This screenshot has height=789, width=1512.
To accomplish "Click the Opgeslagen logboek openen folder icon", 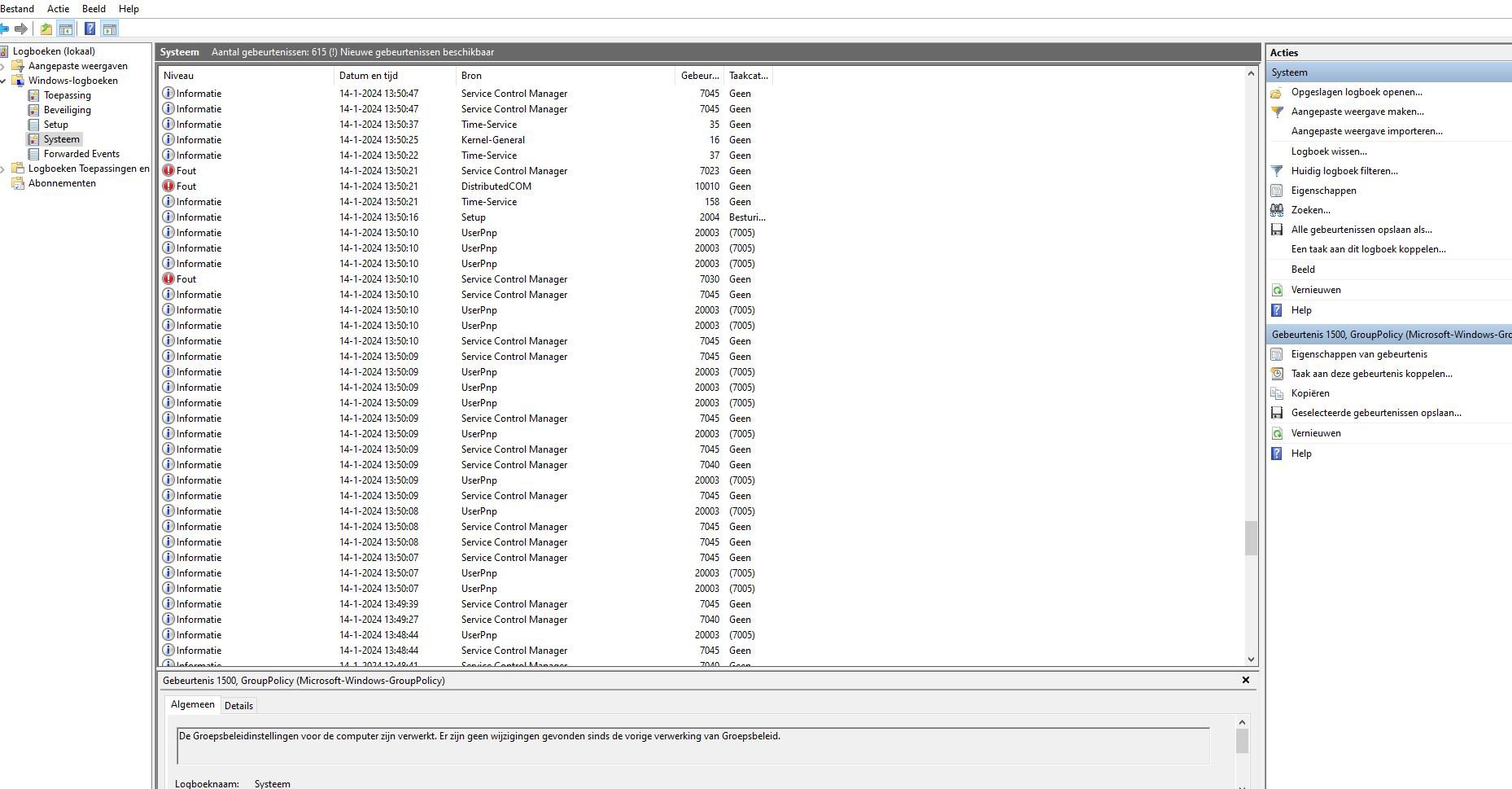I will coord(1277,92).
